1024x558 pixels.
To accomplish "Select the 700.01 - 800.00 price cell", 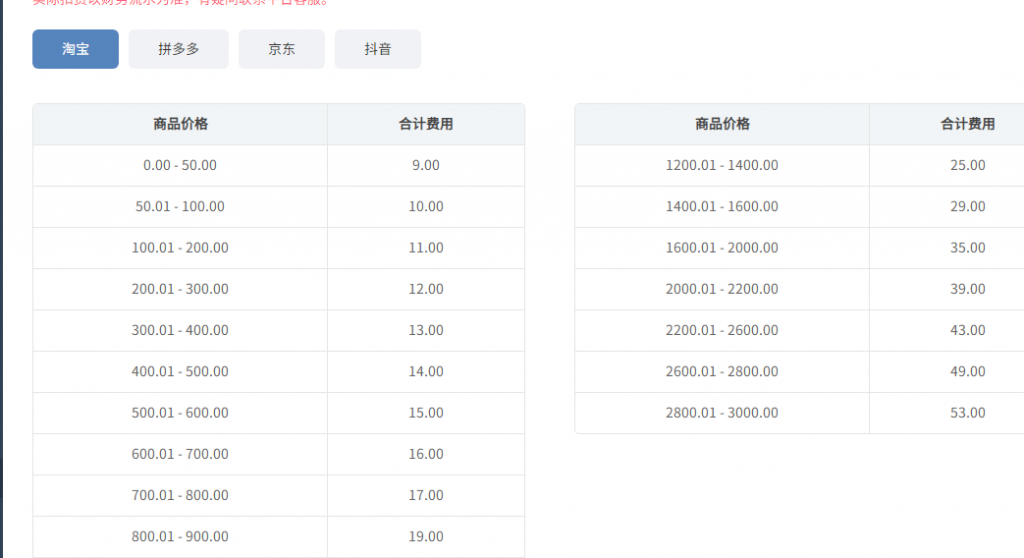I will [x=180, y=495].
